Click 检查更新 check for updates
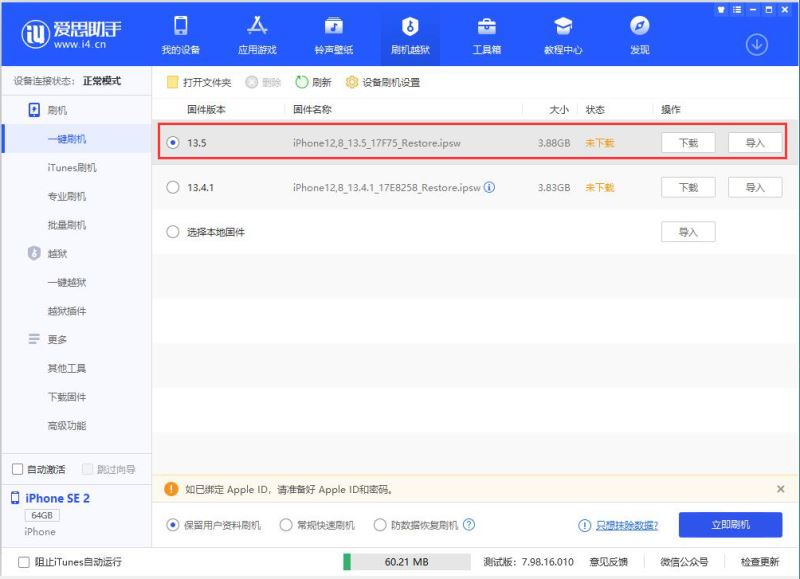800x579 pixels. coord(760,562)
